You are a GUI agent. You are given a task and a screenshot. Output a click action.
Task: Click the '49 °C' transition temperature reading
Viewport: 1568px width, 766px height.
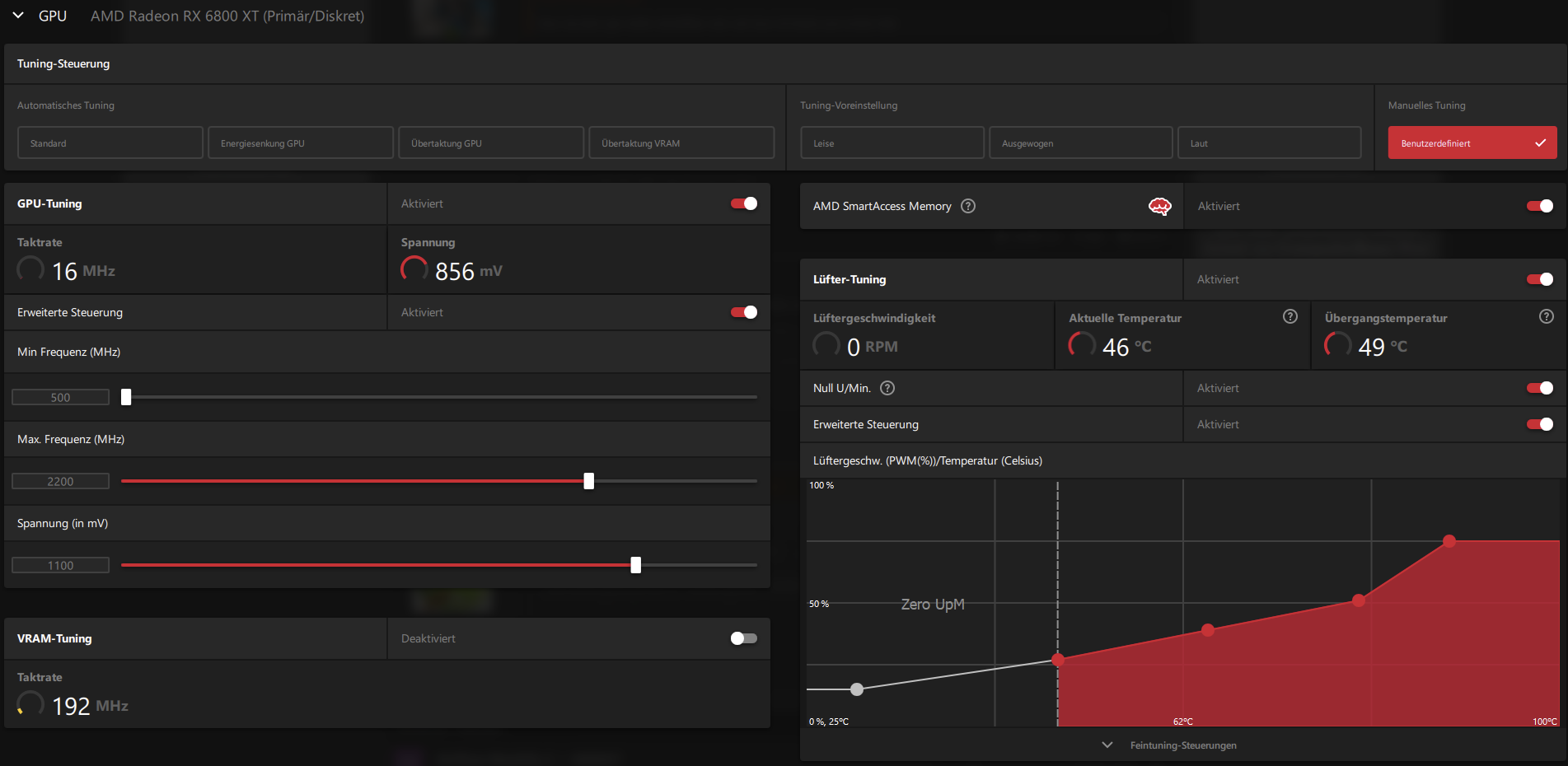click(1383, 347)
